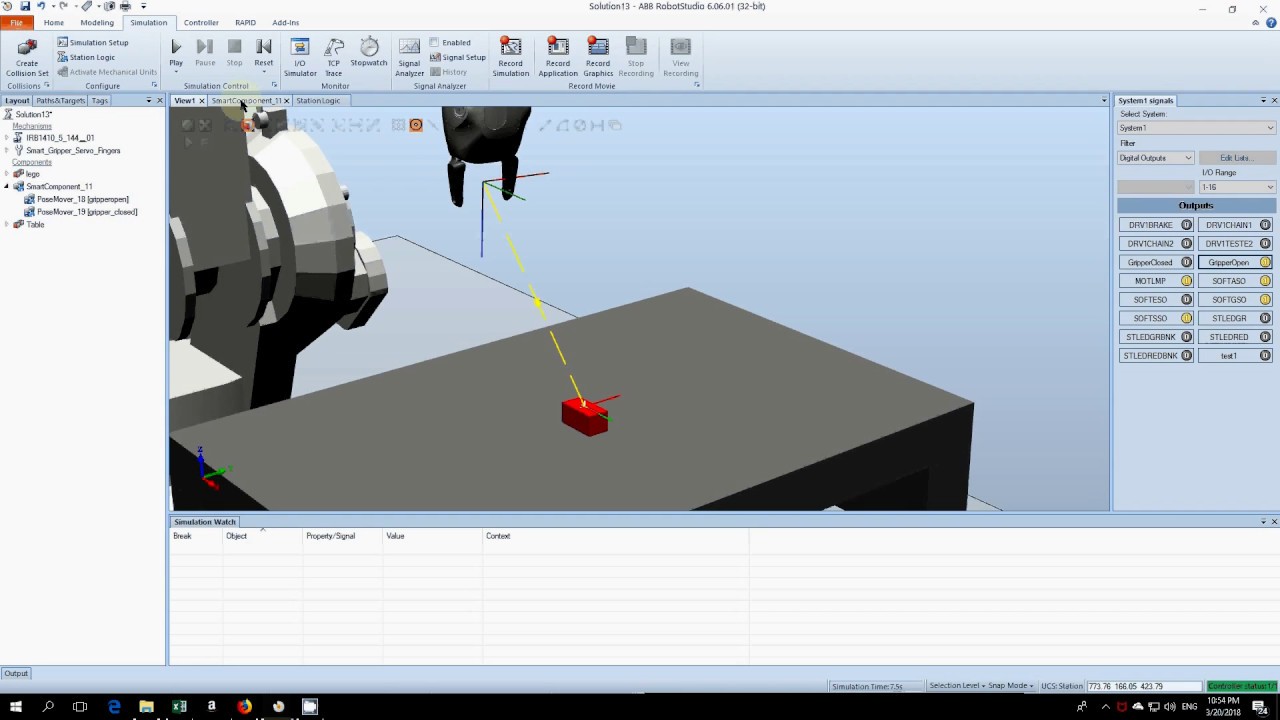Open Excel from the Windows taskbar
This screenshot has height=720, width=1280.
pos(179,706)
